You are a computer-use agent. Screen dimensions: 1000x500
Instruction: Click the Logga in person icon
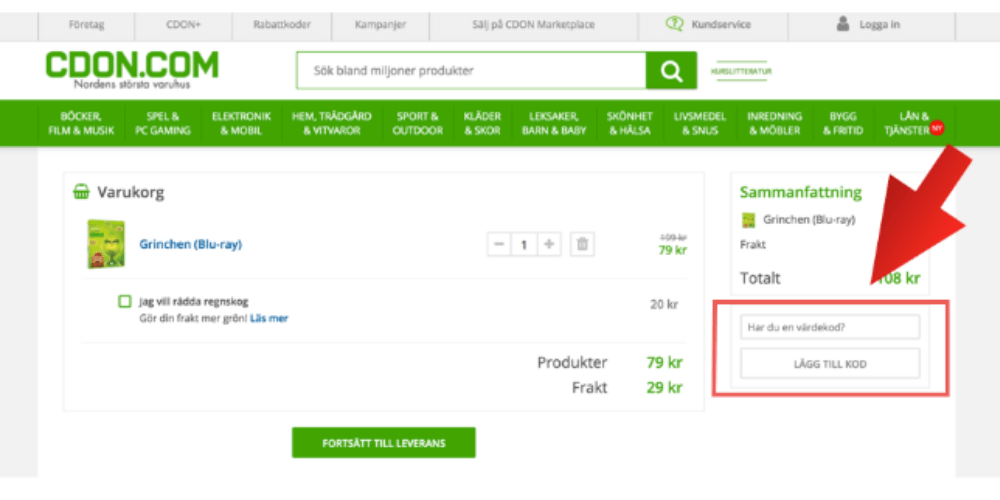click(843, 24)
